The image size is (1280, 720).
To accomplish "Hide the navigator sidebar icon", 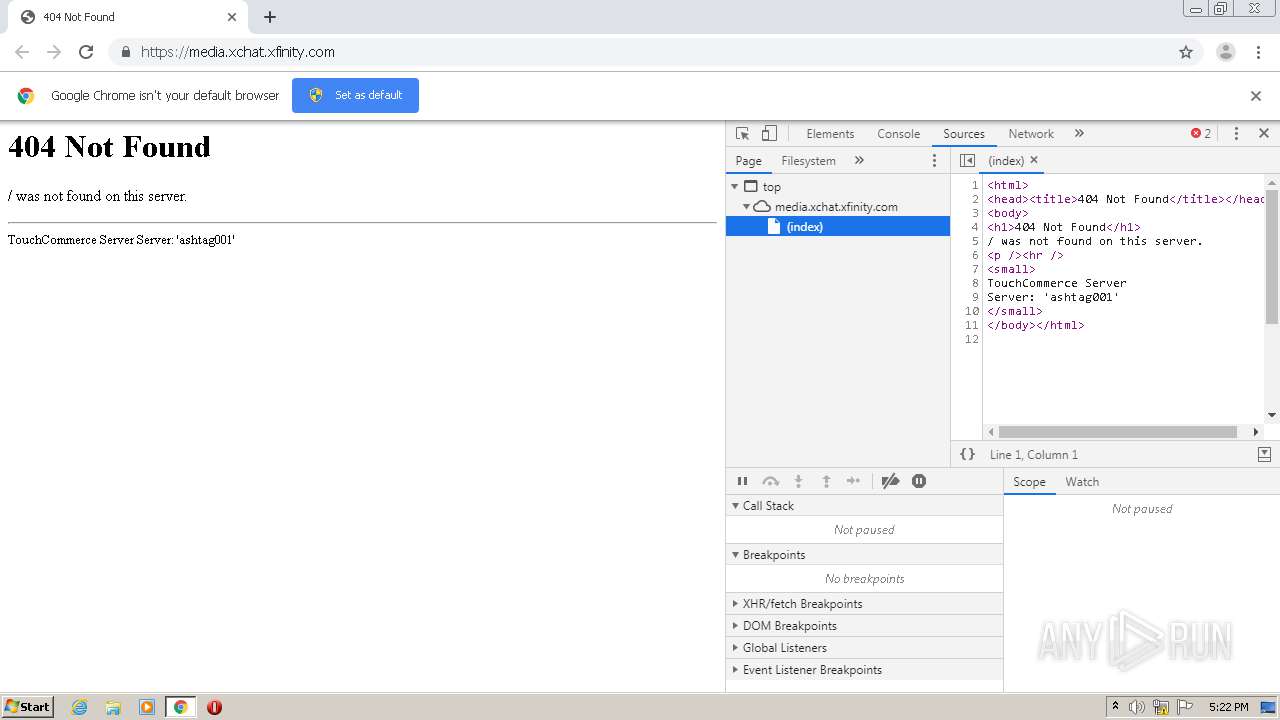I will (x=967, y=160).
